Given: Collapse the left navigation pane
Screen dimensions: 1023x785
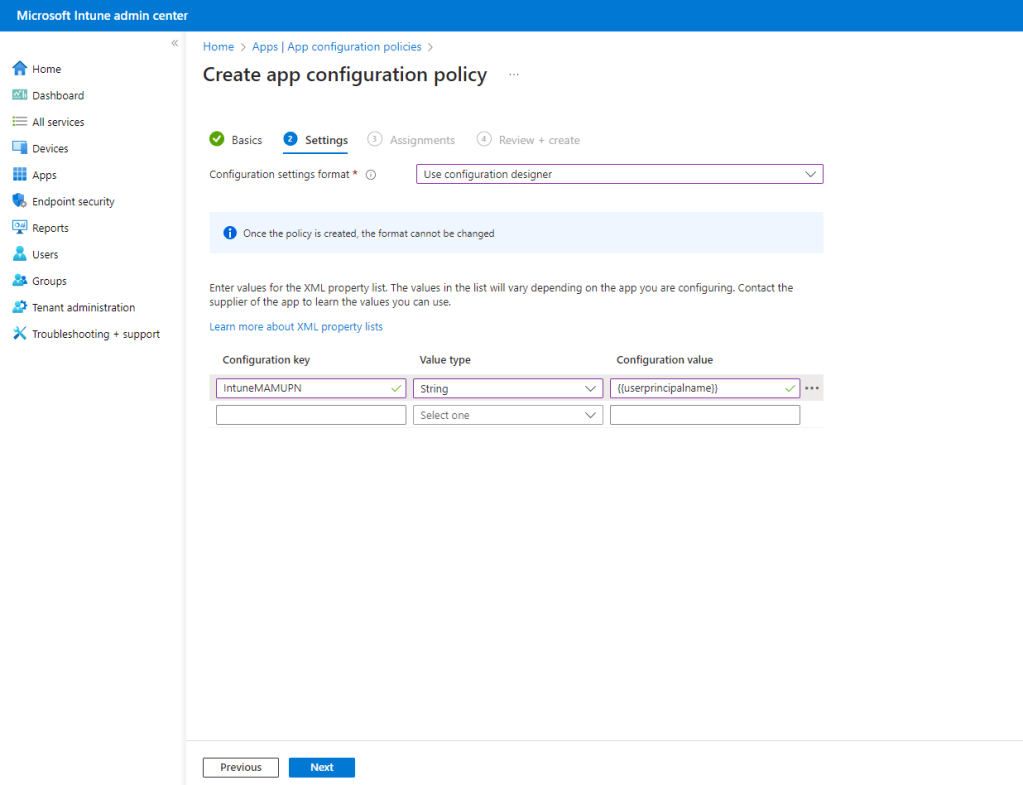Looking at the screenshot, I should click(174, 43).
